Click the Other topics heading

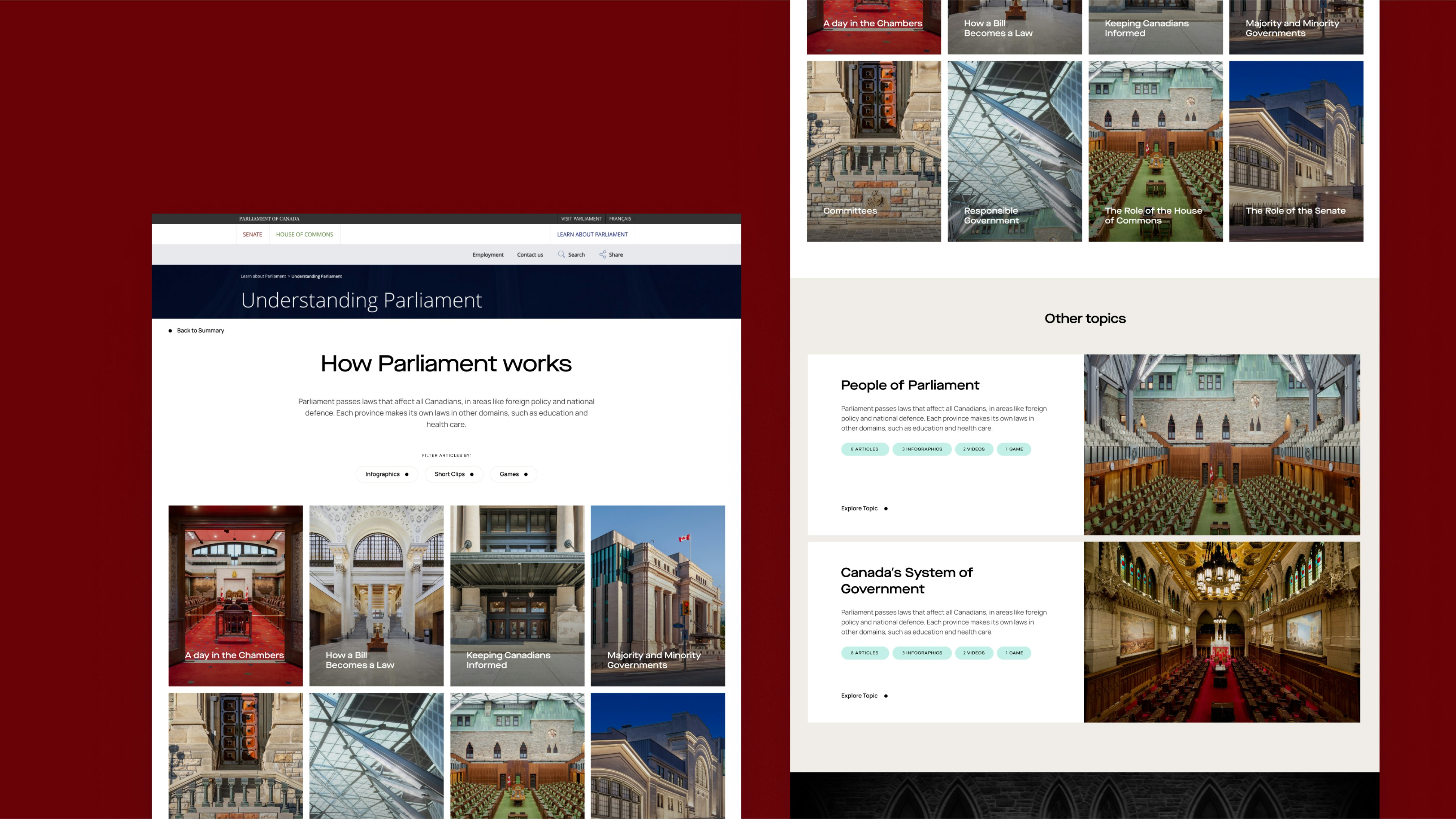click(1085, 318)
